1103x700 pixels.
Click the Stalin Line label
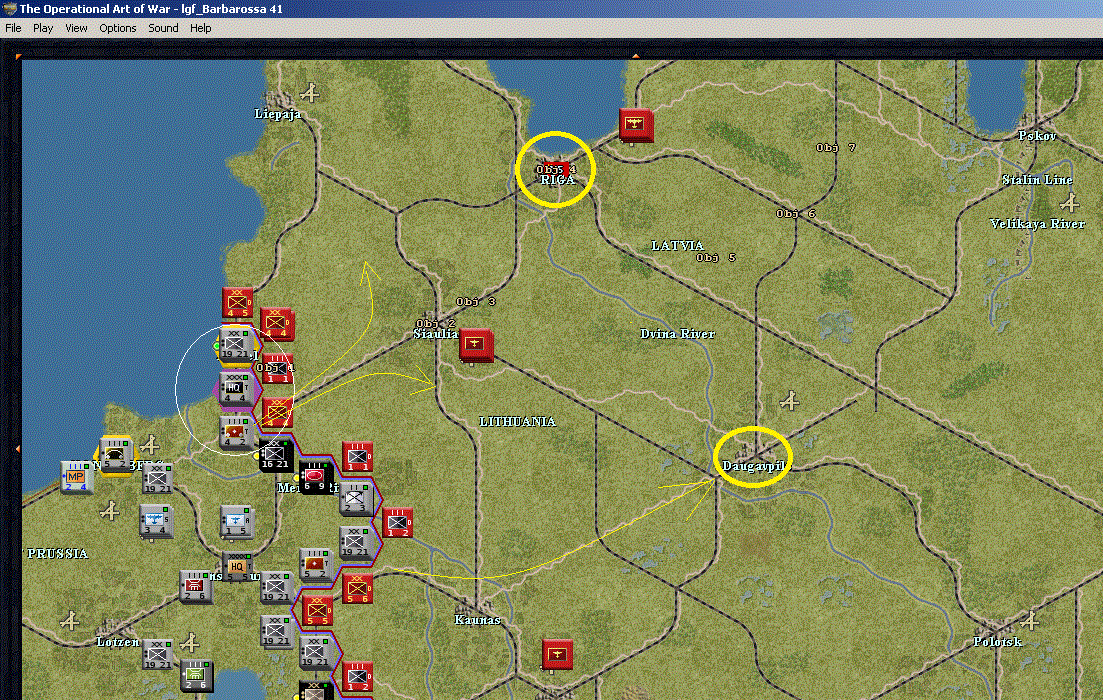tap(1038, 180)
